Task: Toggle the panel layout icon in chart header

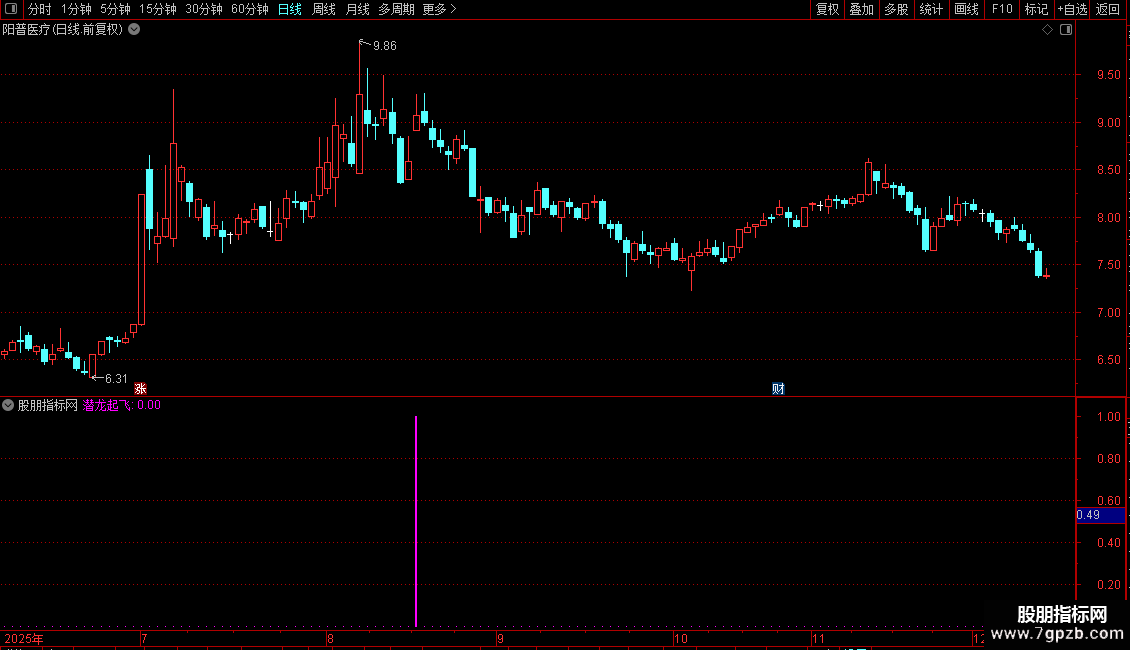Action: [1066, 30]
